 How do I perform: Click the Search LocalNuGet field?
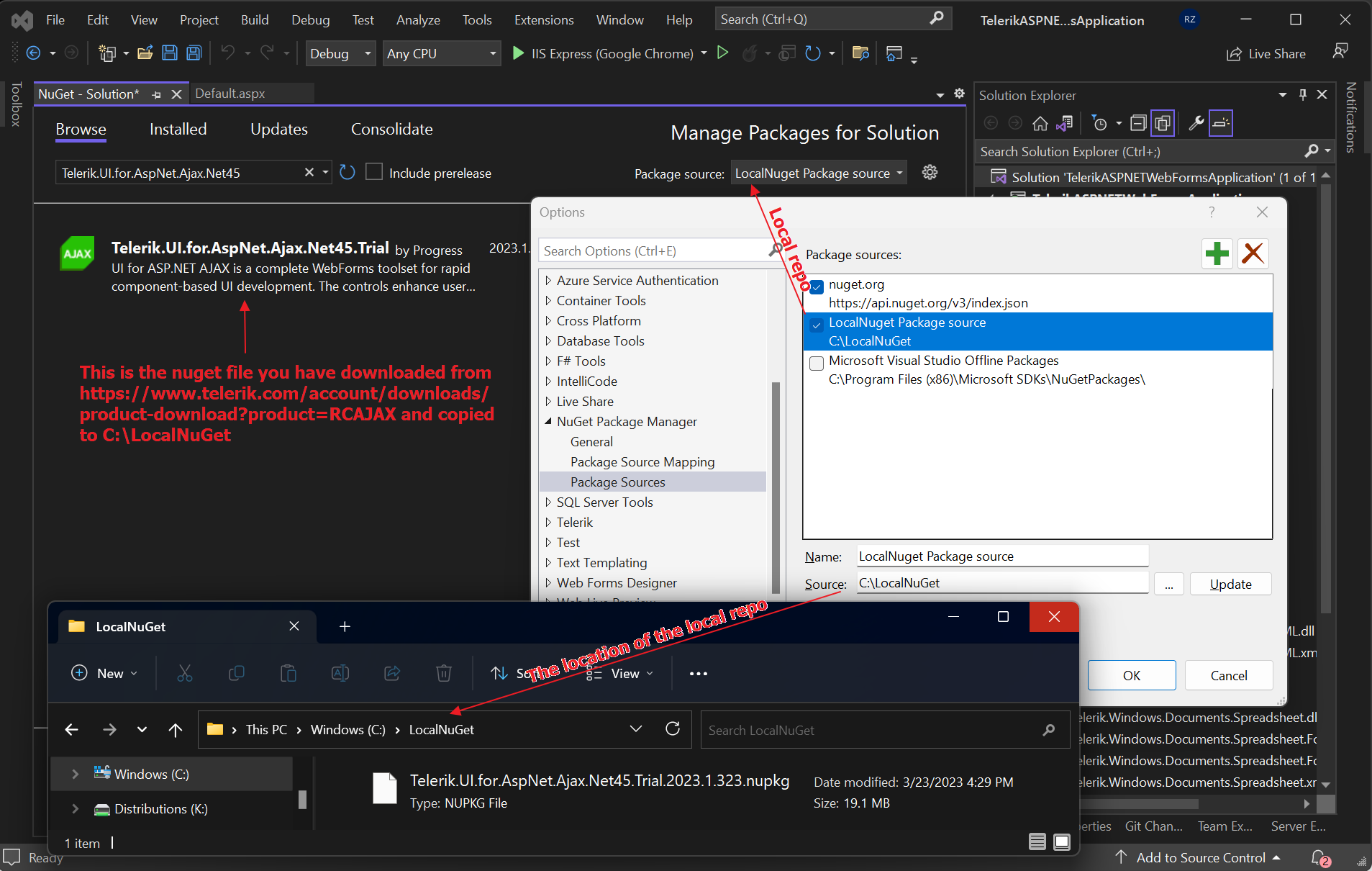click(885, 730)
